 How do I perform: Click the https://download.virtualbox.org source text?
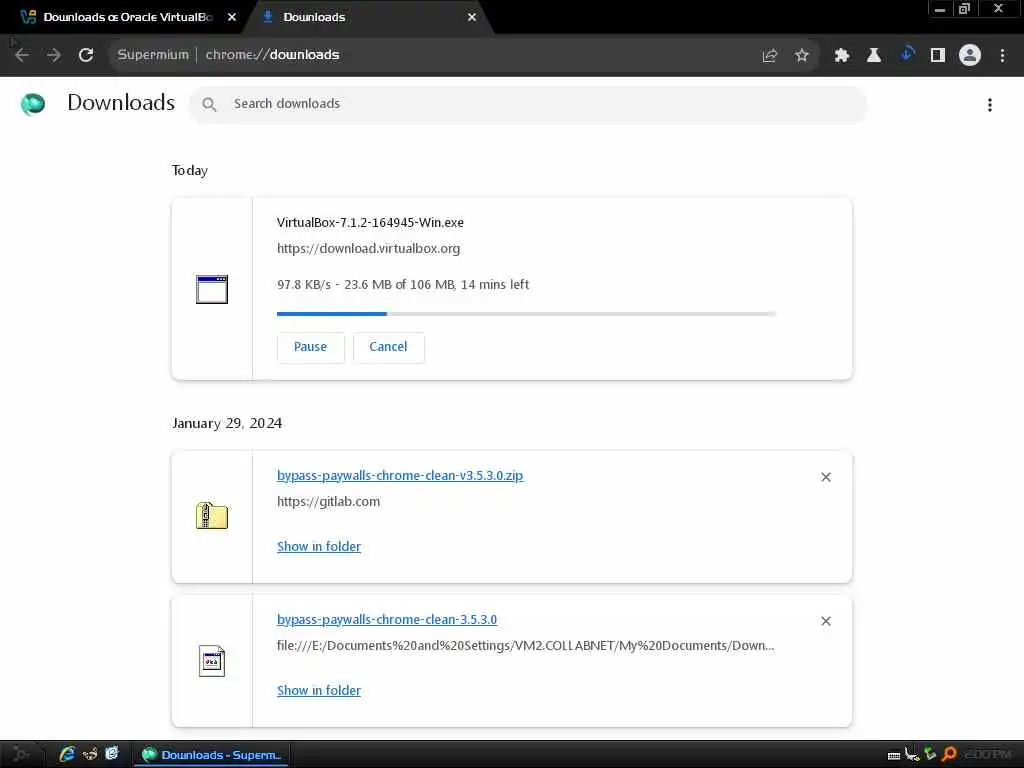[x=368, y=249]
